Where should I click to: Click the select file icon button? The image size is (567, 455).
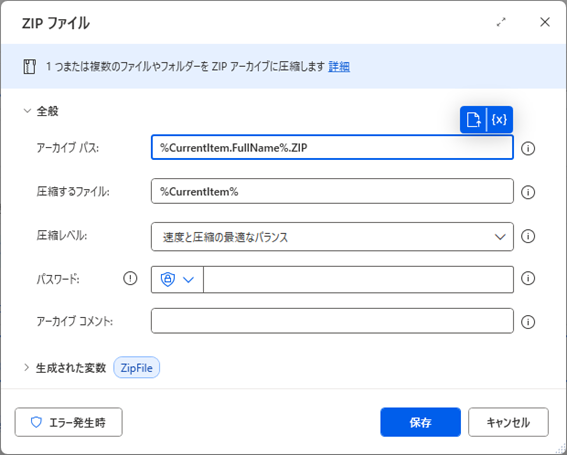click(x=473, y=119)
